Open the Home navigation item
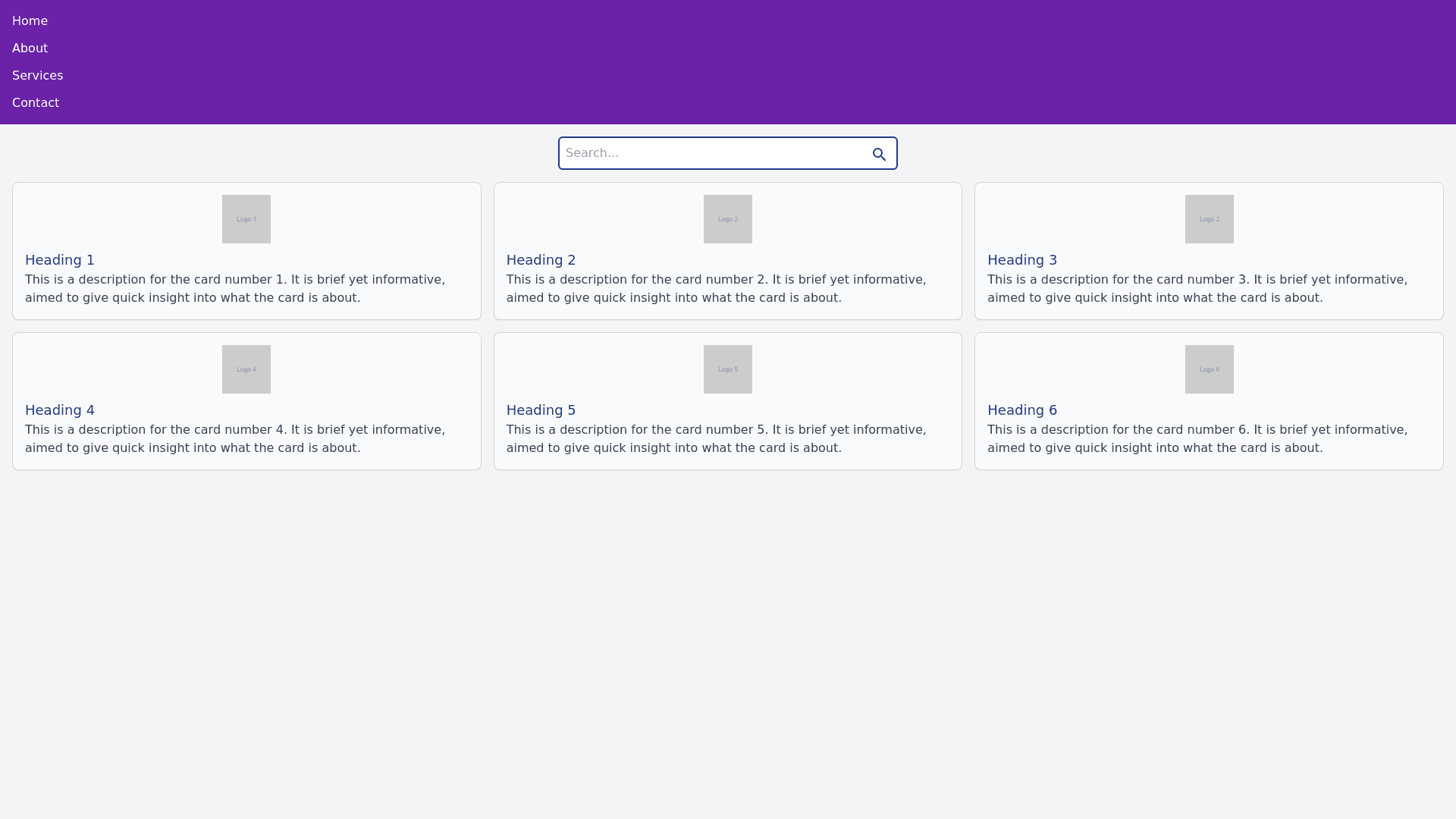The height and width of the screenshot is (819, 1456). pos(30,21)
